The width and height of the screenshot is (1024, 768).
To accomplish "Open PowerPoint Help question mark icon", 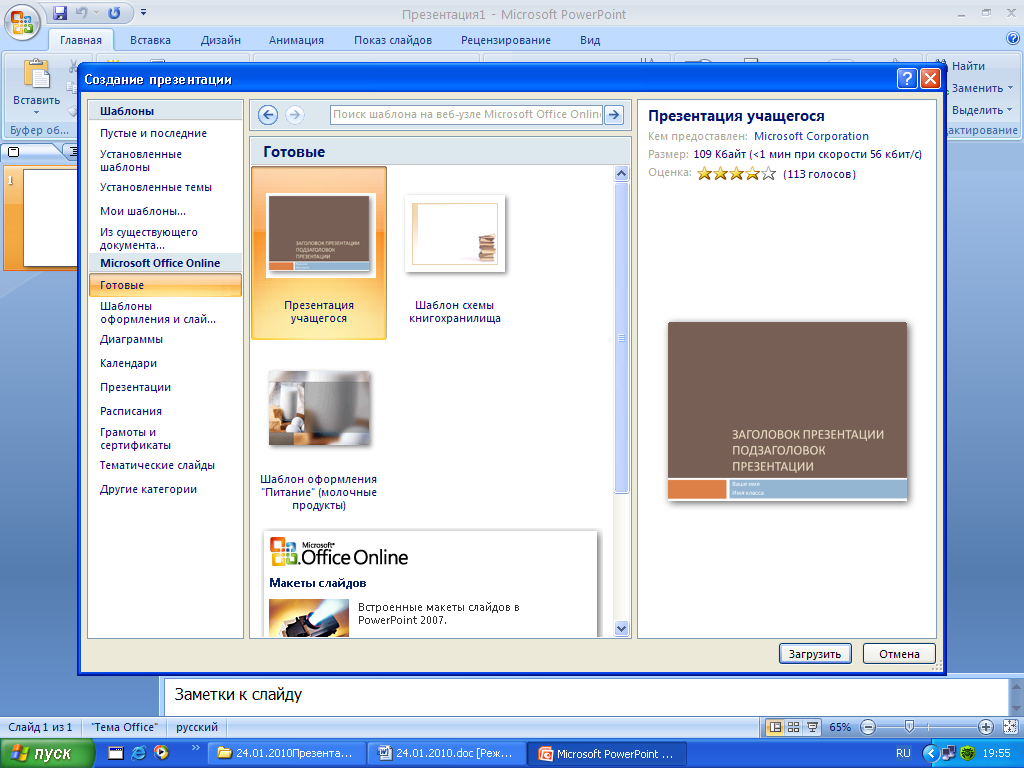I will 1013,39.
